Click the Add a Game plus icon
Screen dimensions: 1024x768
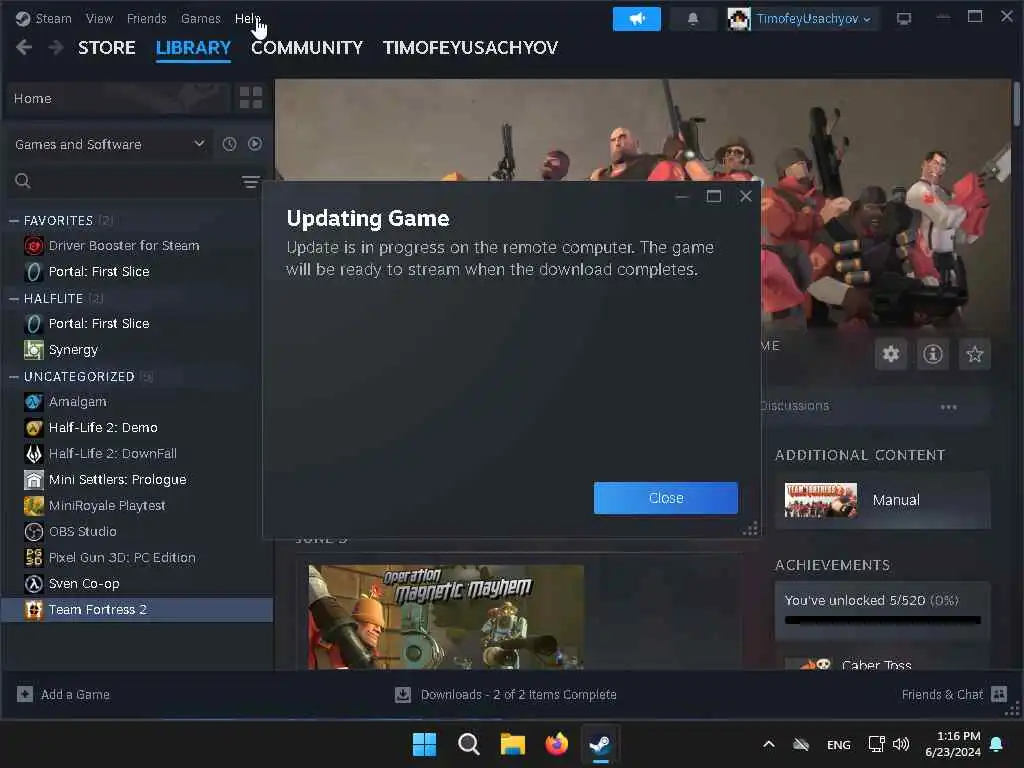coord(25,694)
